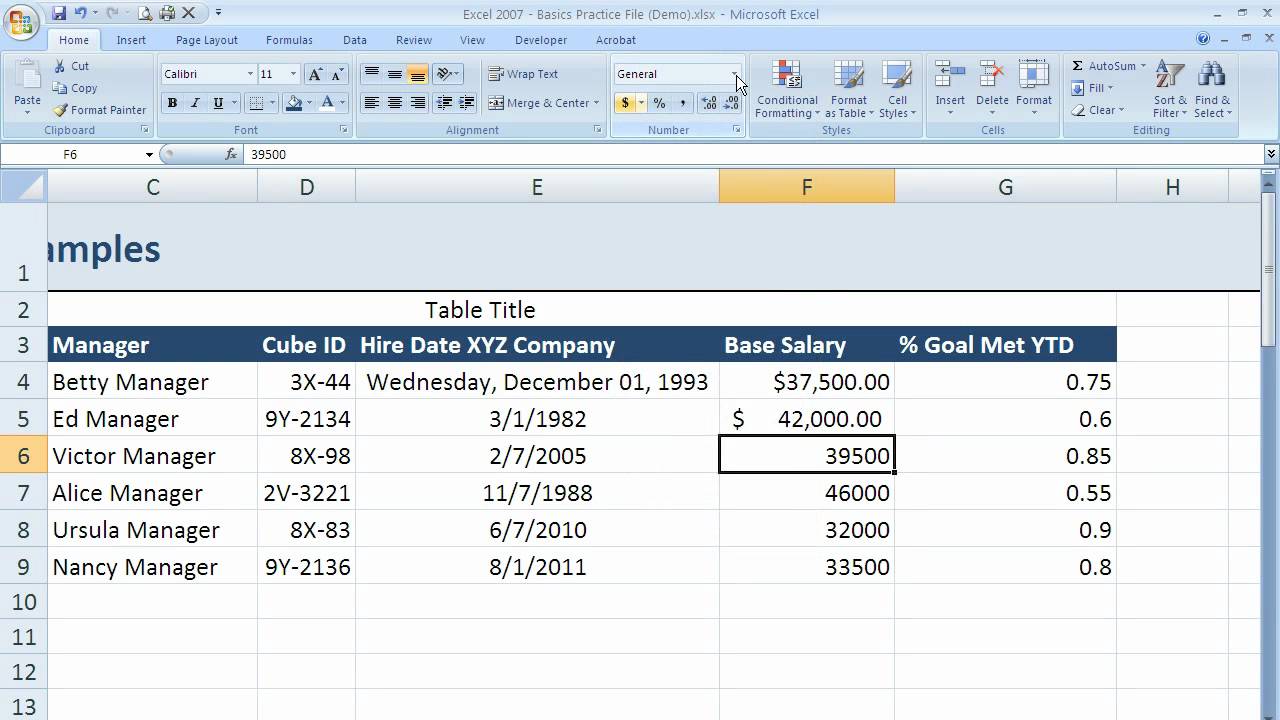Switch to the Data tab
This screenshot has width=1280, height=720.
355,40
